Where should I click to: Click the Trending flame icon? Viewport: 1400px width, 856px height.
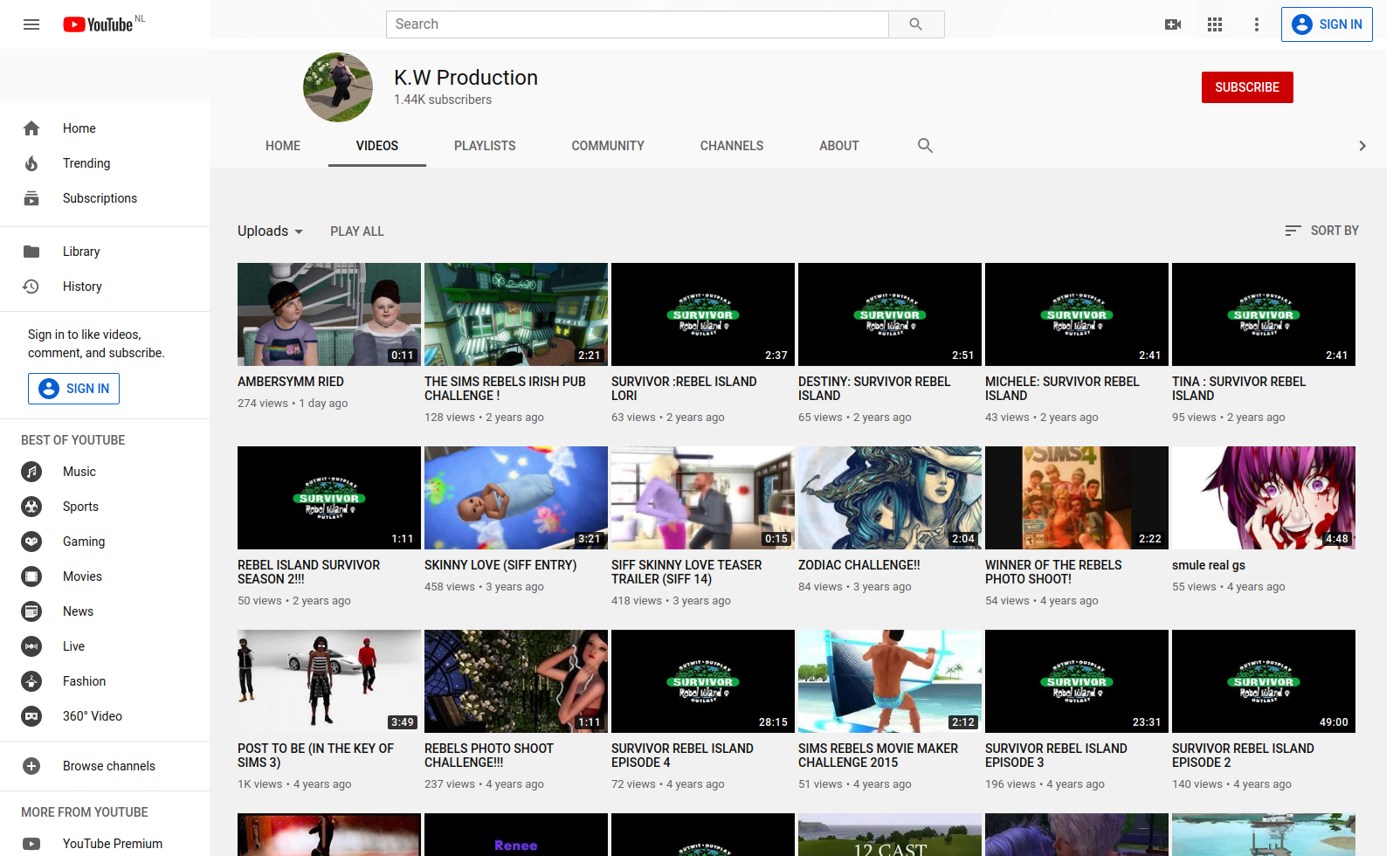31,163
